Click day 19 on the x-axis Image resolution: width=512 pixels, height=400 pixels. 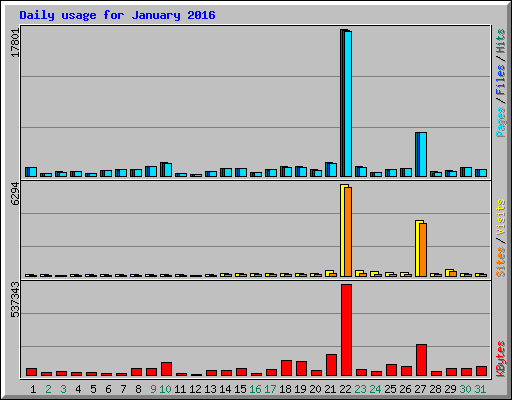pyautogui.click(x=300, y=389)
